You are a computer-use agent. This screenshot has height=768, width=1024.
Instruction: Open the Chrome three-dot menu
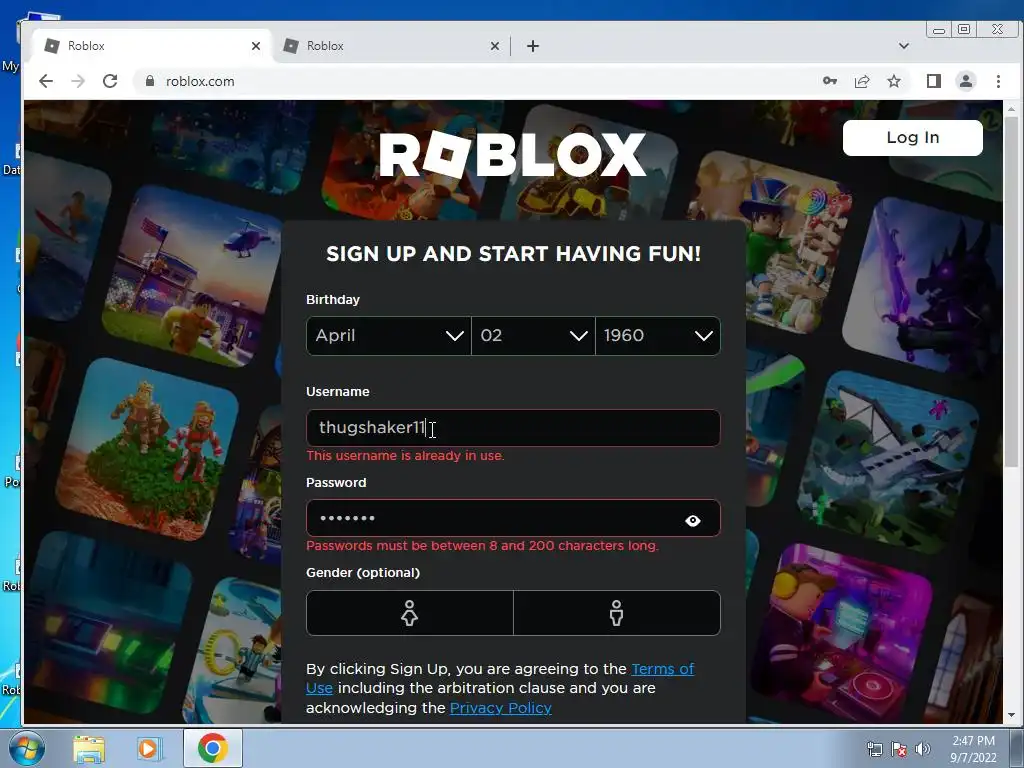click(x=998, y=81)
